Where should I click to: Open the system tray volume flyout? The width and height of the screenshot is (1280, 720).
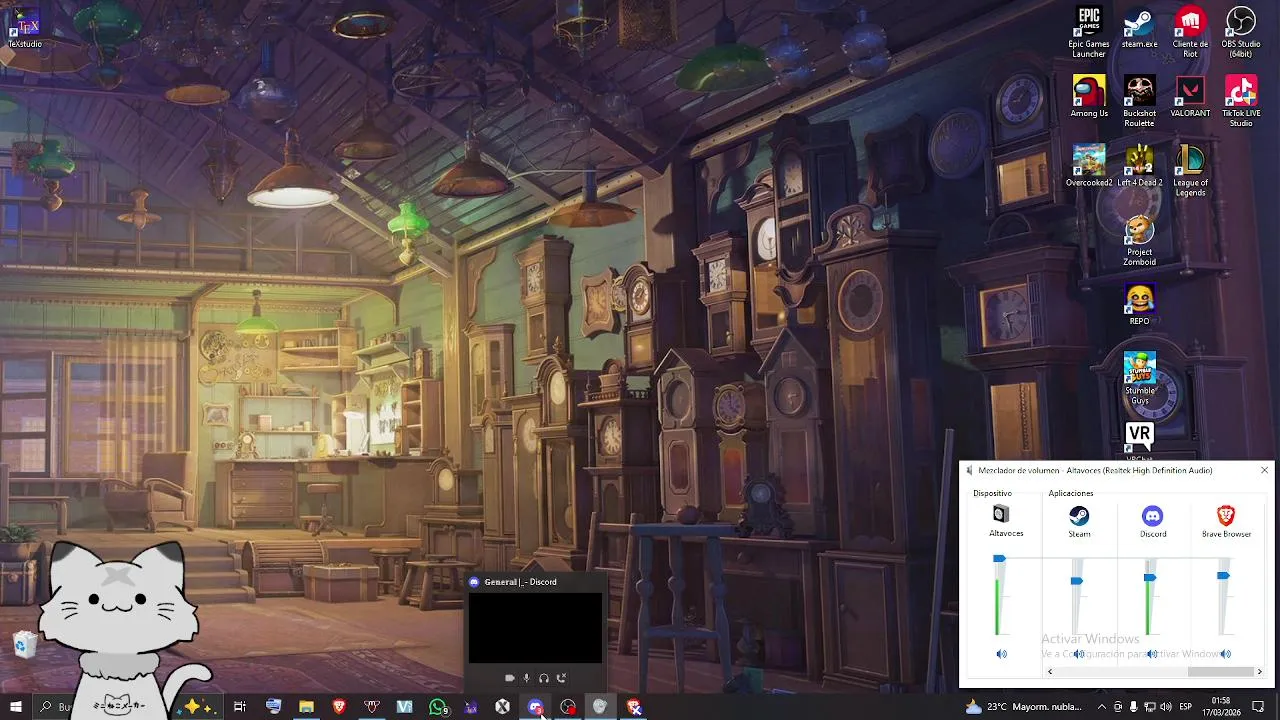click(1165, 707)
